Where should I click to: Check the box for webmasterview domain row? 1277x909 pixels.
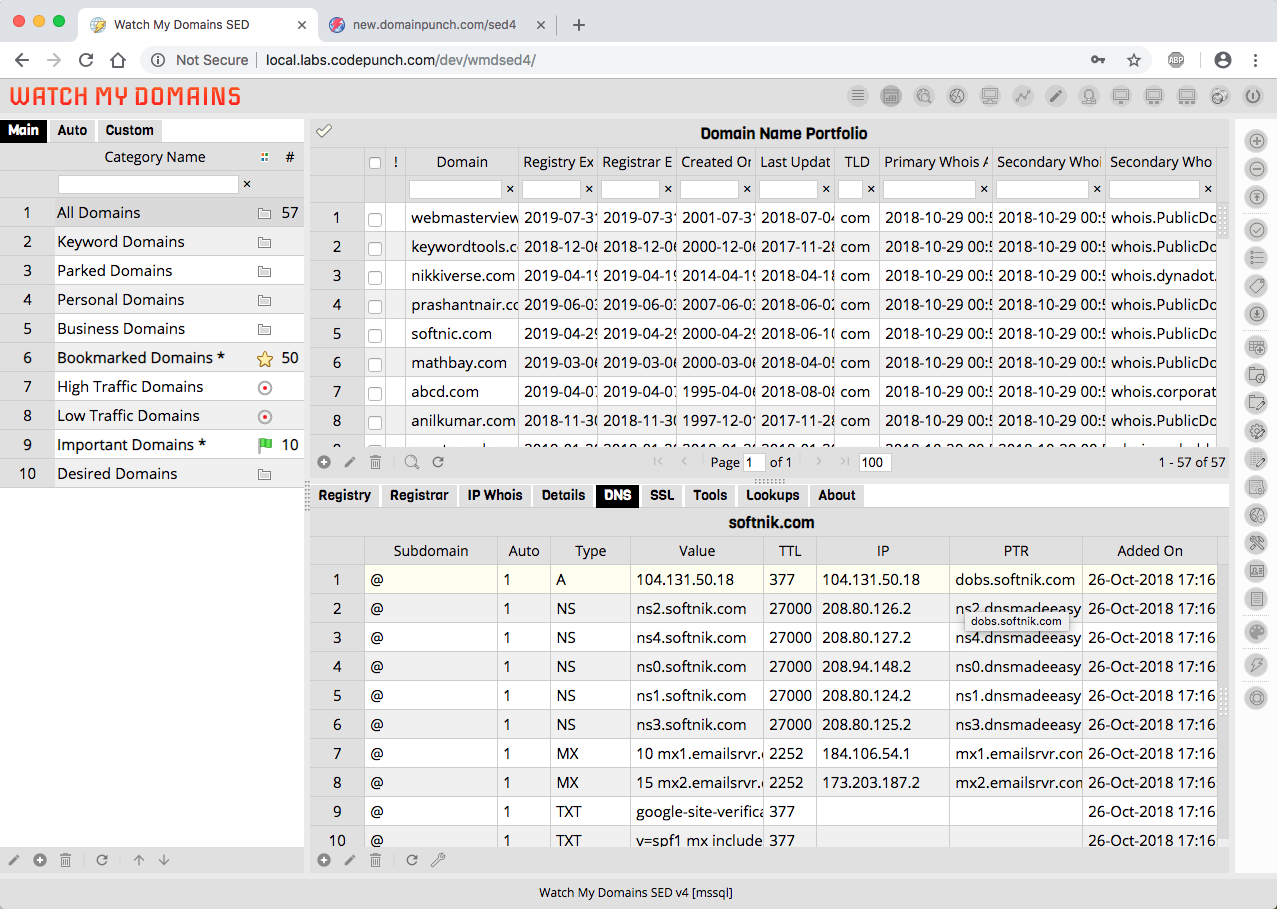[375, 218]
